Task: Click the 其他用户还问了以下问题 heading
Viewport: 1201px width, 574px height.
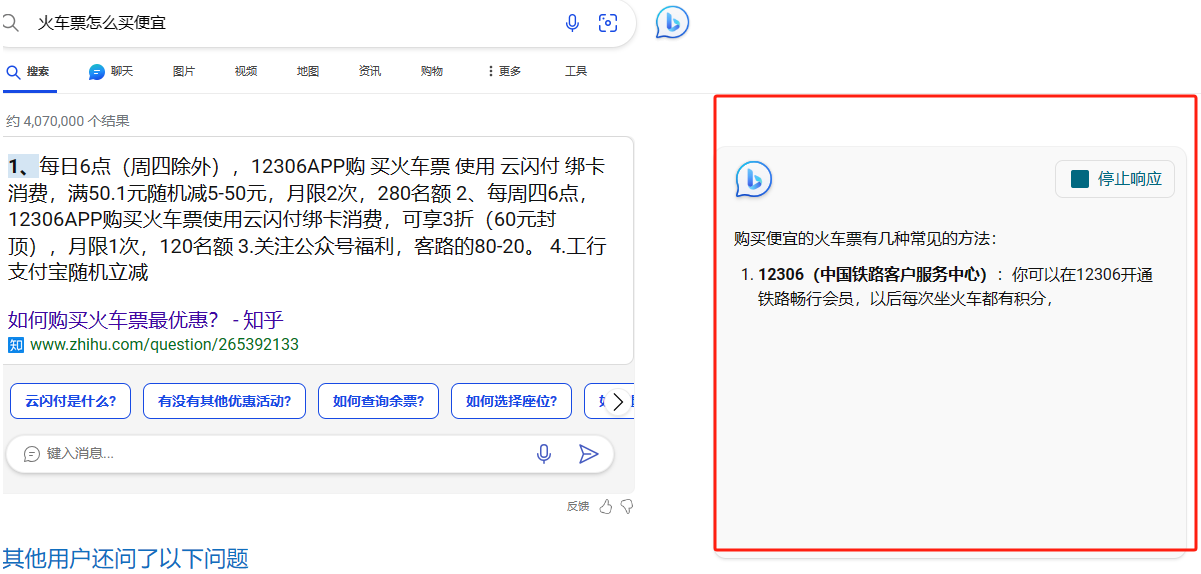Action: coord(125,558)
